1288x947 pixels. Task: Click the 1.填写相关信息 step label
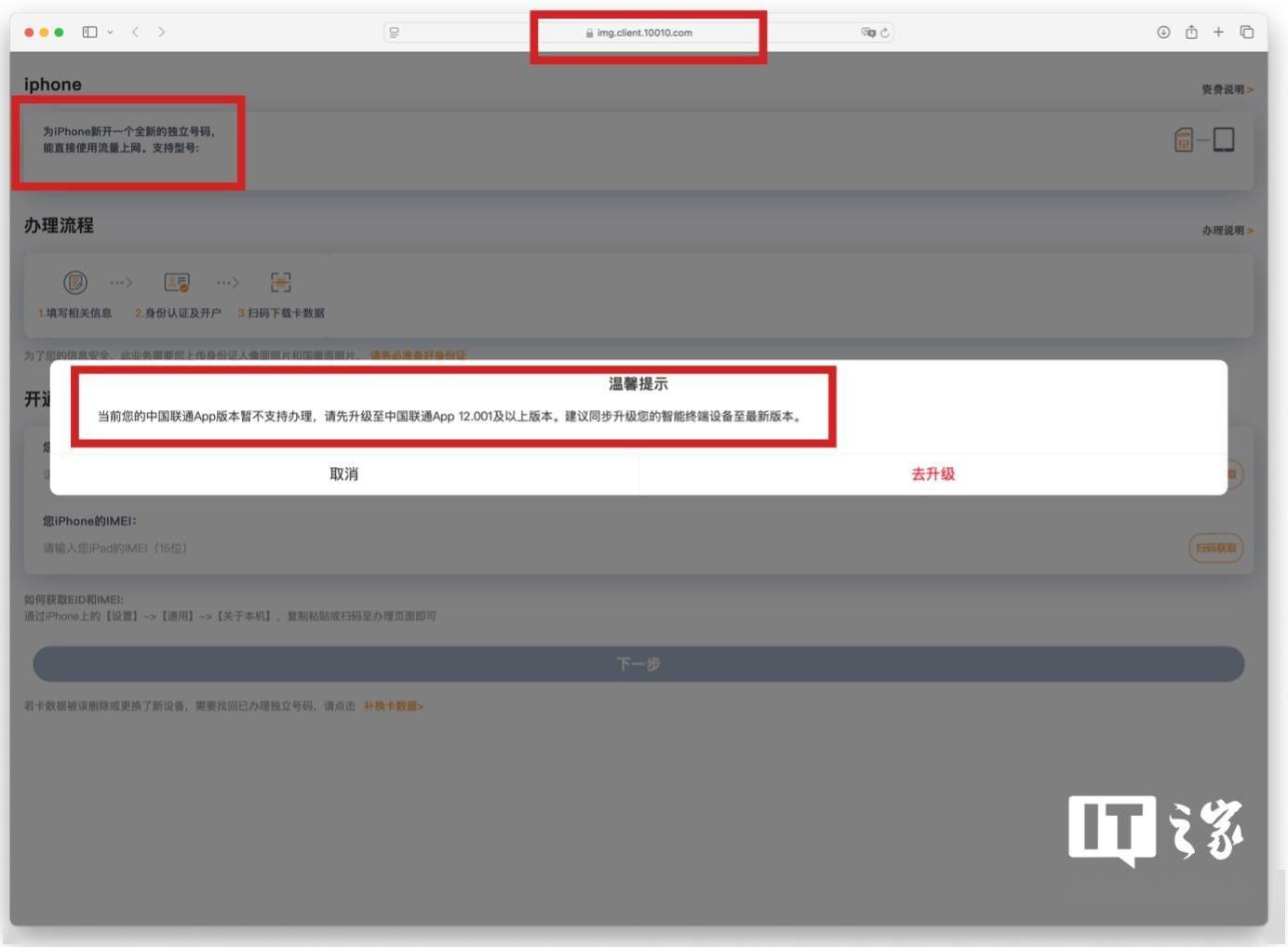[74, 313]
